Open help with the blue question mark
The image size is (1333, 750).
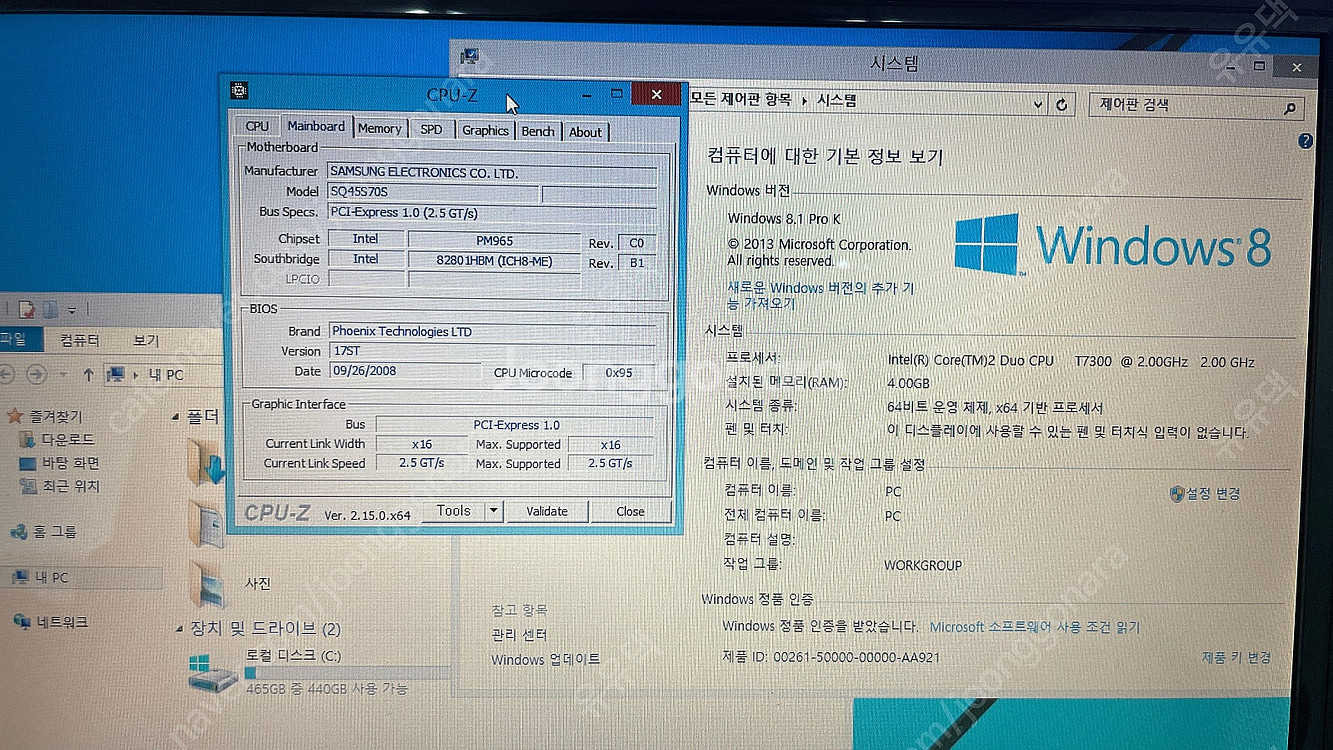coord(1305,142)
